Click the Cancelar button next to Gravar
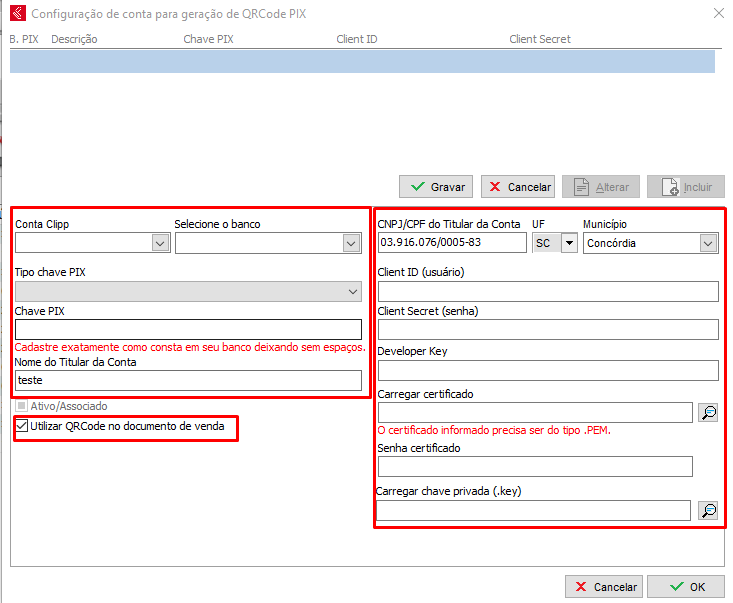The image size is (733, 603). (518, 187)
